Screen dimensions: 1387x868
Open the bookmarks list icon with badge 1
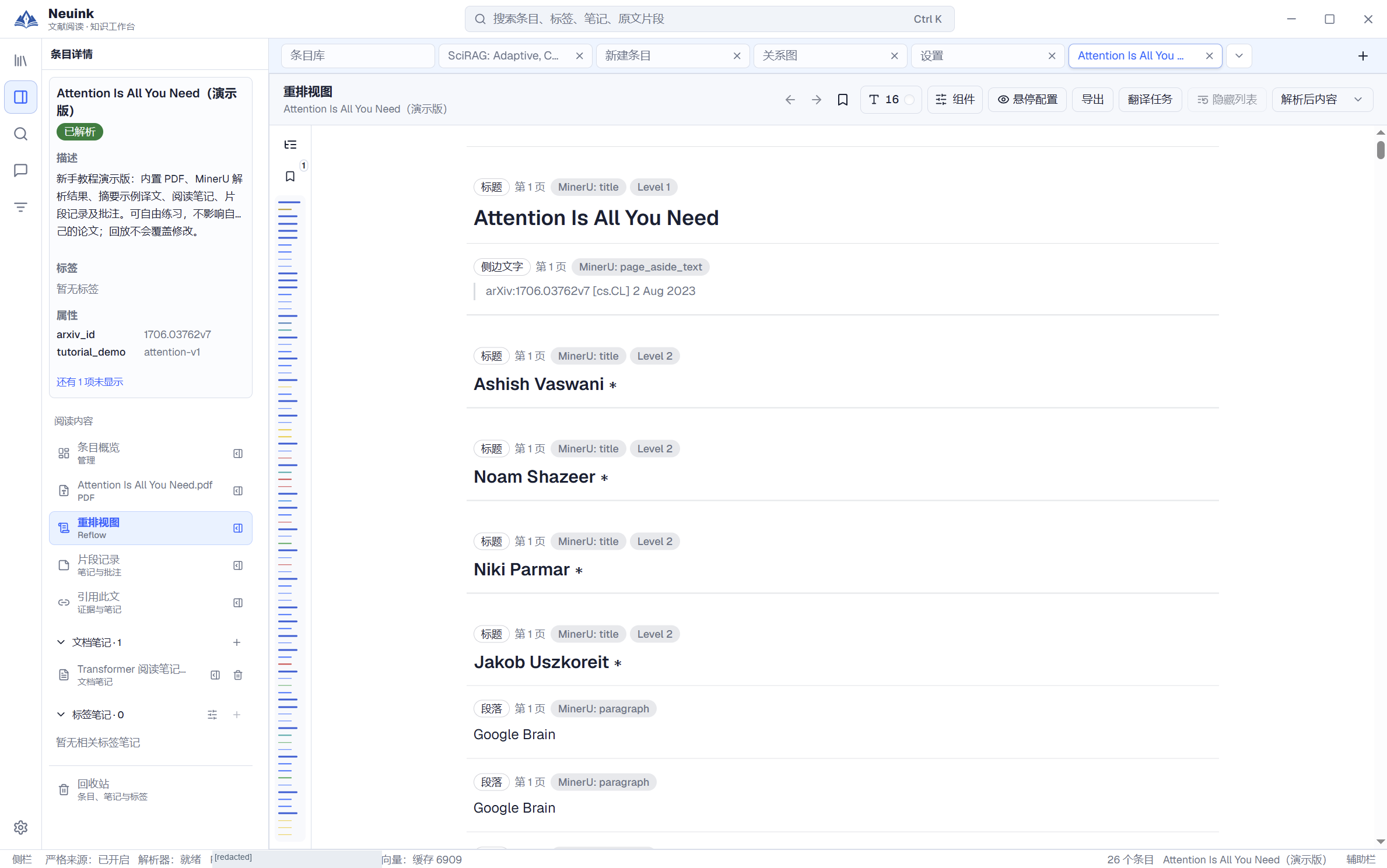click(290, 176)
